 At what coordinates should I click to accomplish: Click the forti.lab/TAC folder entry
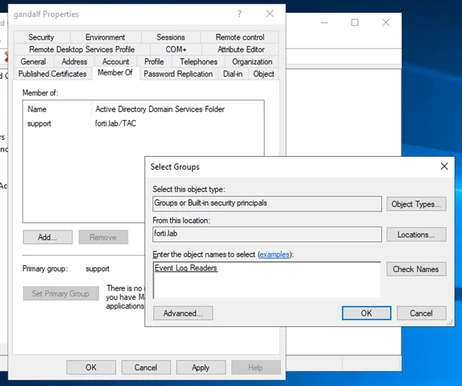pos(115,124)
